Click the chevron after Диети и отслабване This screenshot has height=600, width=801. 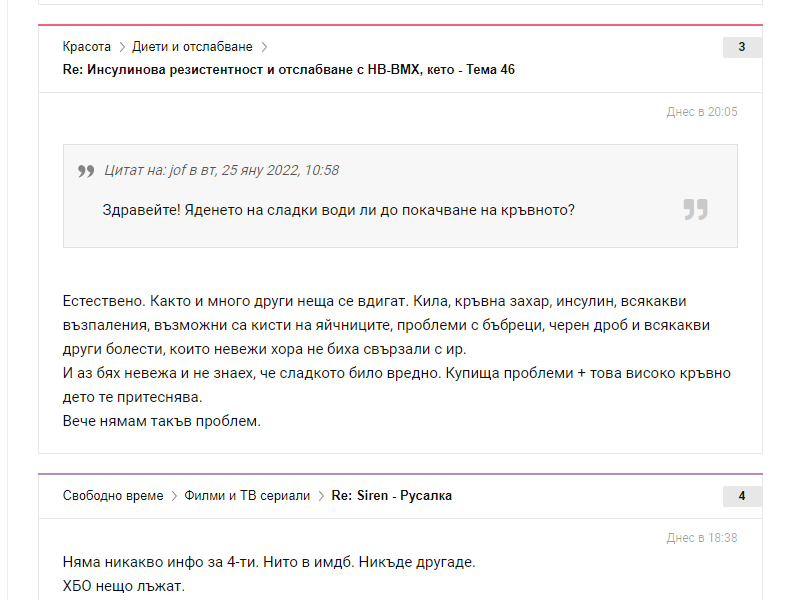pos(264,47)
